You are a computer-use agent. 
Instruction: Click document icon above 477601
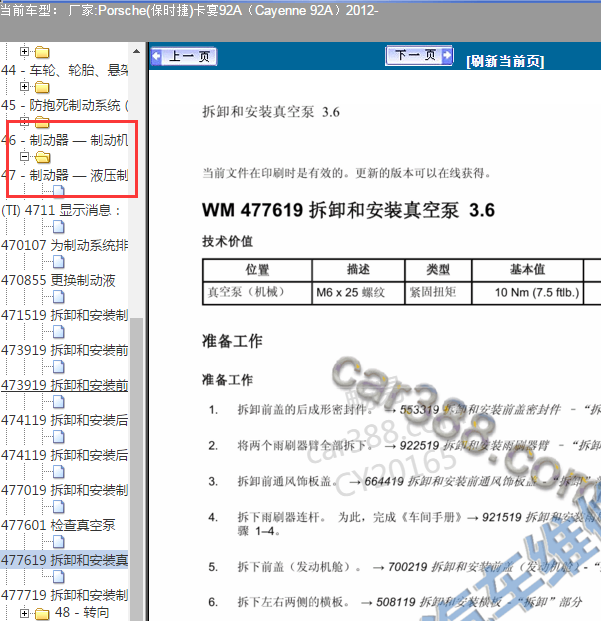59,507
